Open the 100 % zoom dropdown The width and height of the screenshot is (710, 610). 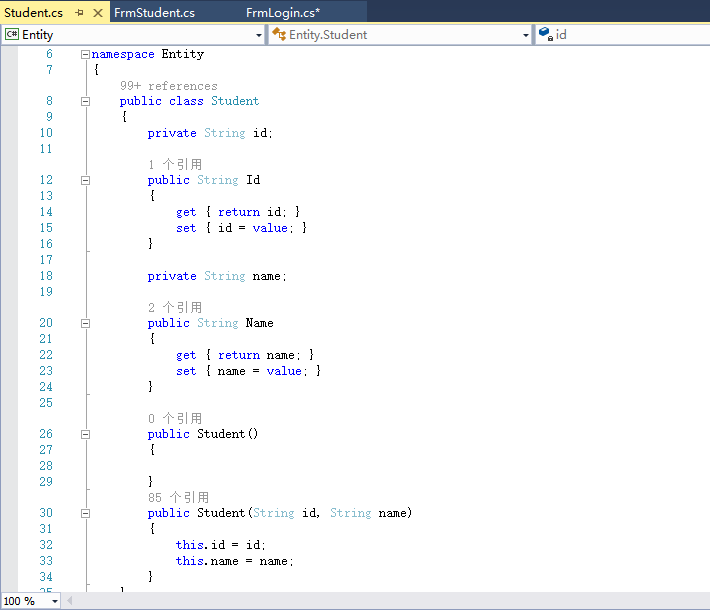(x=55, y=601)
